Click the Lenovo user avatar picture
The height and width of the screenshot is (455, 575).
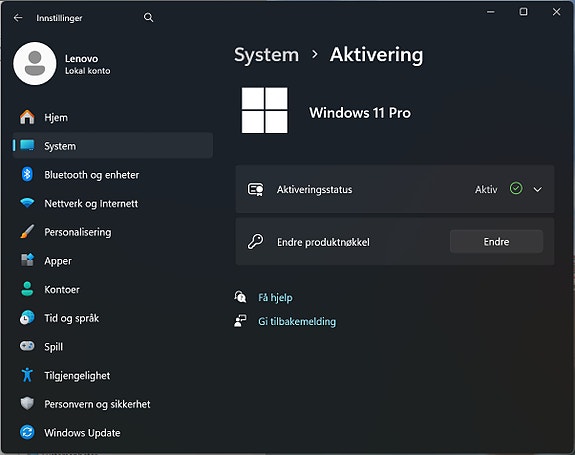[x=35, y=63]
